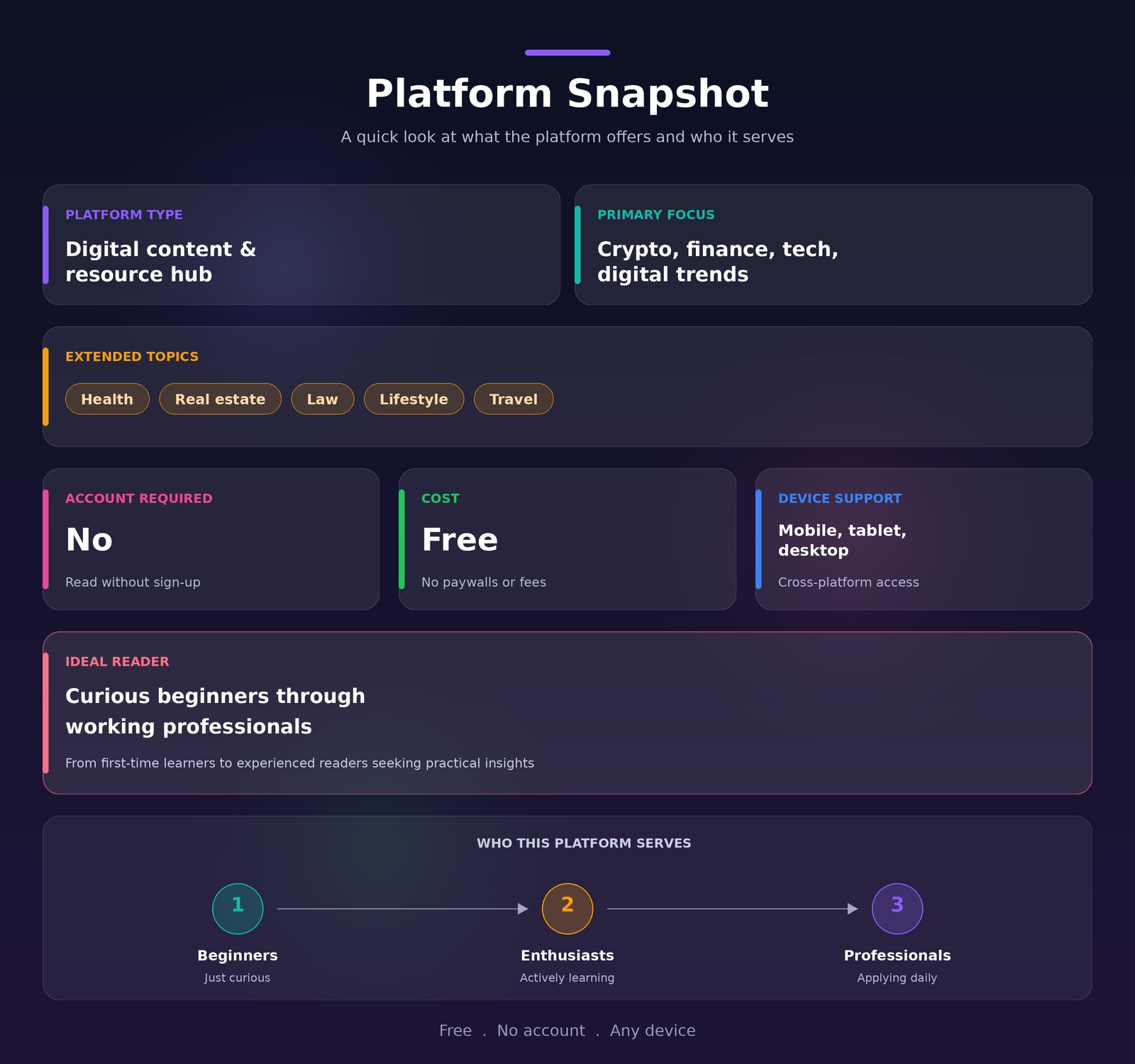Choose the Law topic pill
This screenshot has width=1135, height=1064.
pos(322,399)
